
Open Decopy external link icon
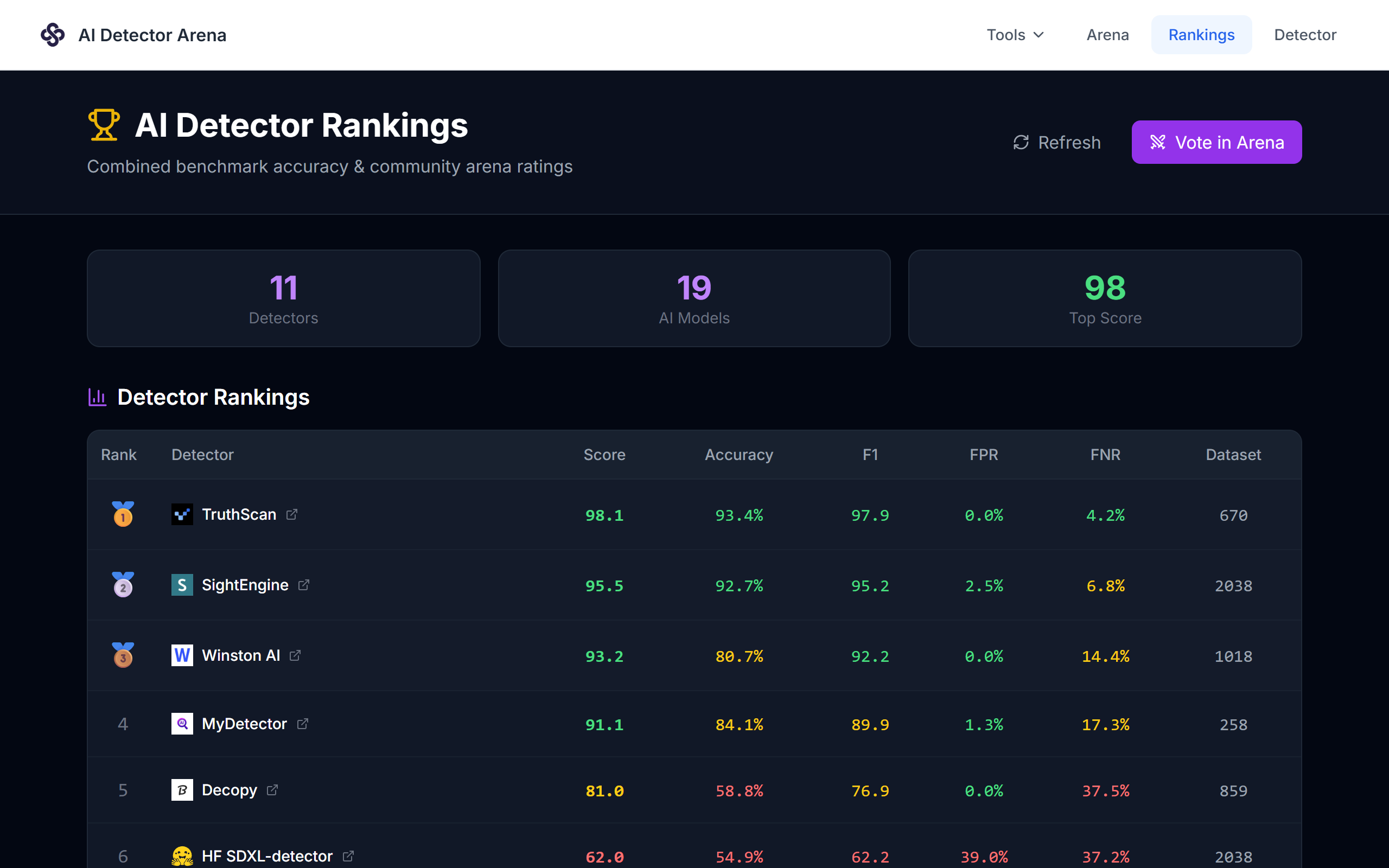pyautogui.click(x=272, y=790)
